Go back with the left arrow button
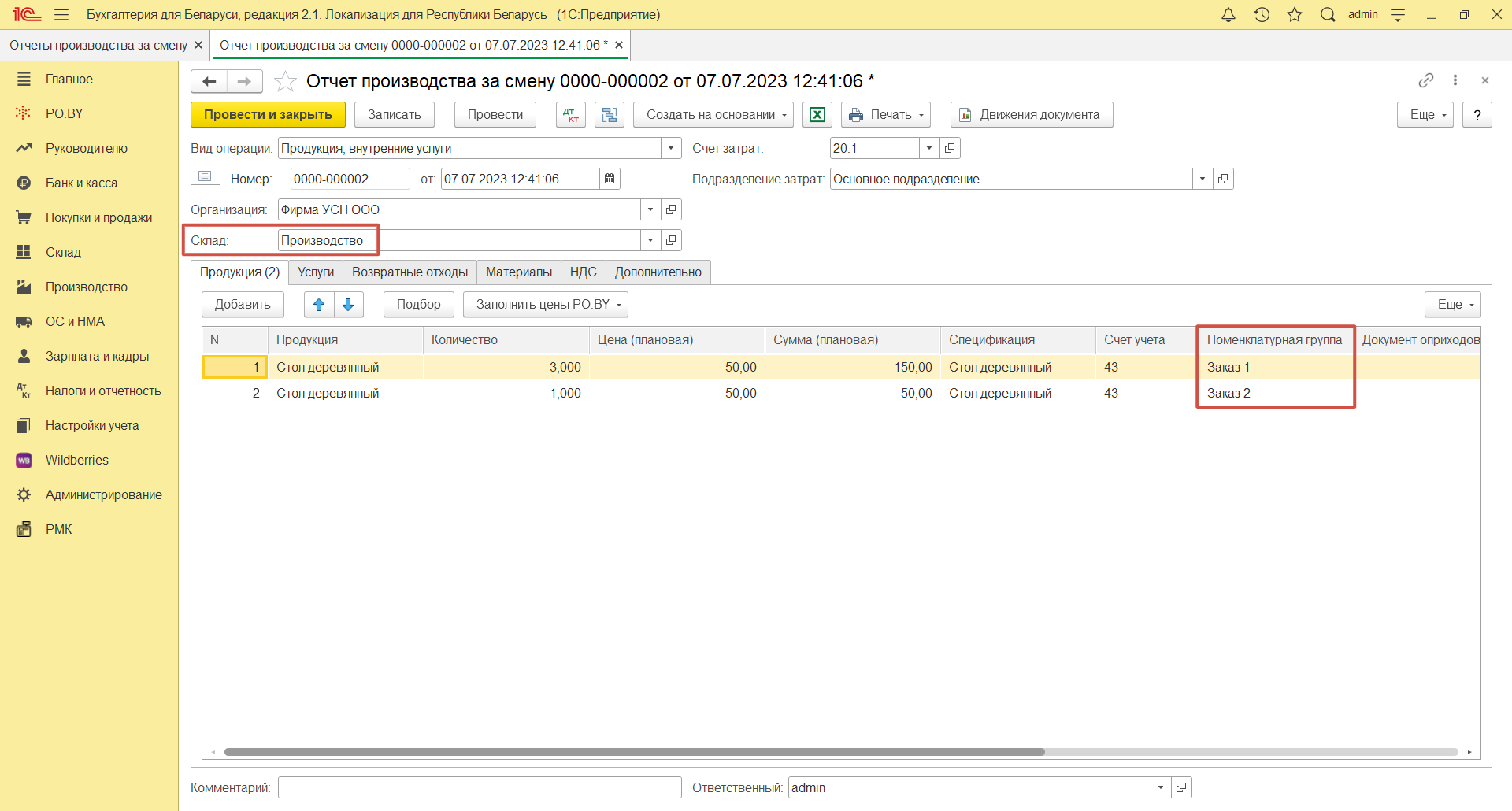Screen dimensions: 1512x811 point(209,81)
